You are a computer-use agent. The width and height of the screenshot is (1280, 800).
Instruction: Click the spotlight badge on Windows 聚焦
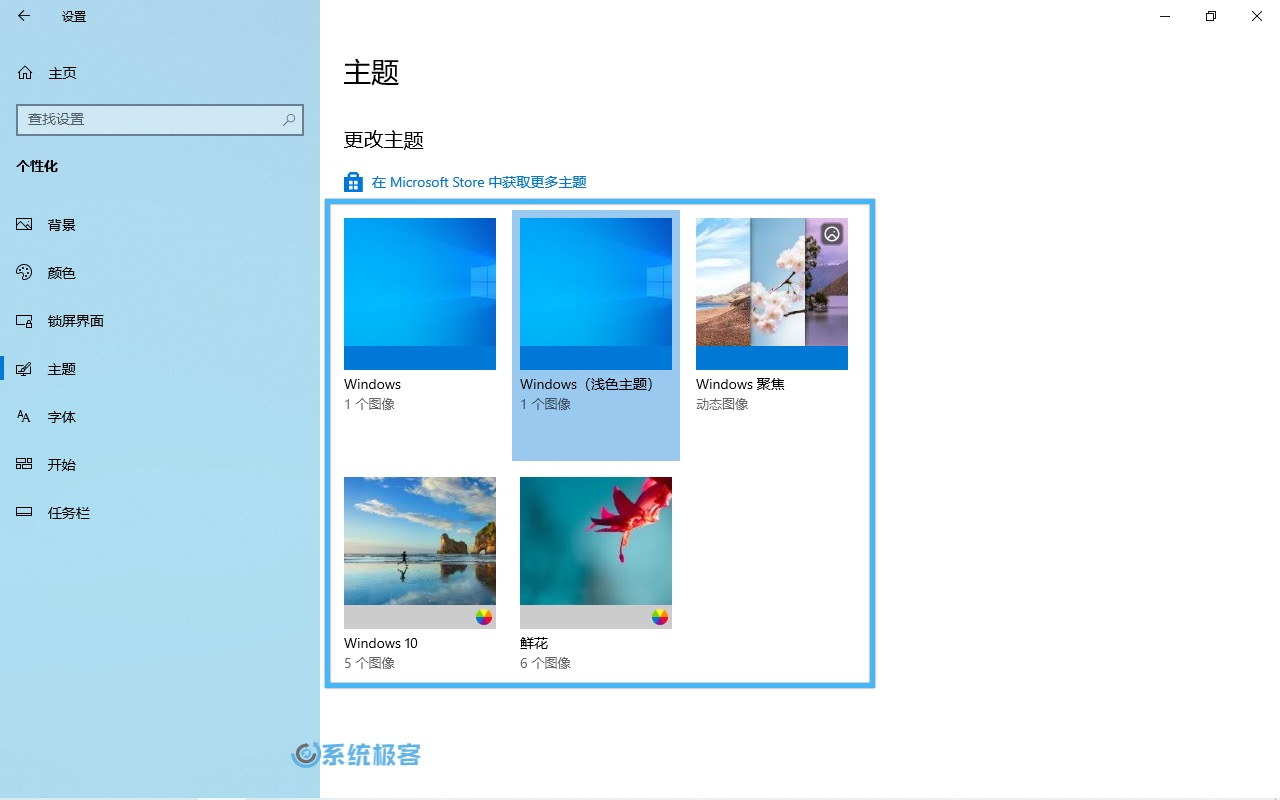click(832, 234)
